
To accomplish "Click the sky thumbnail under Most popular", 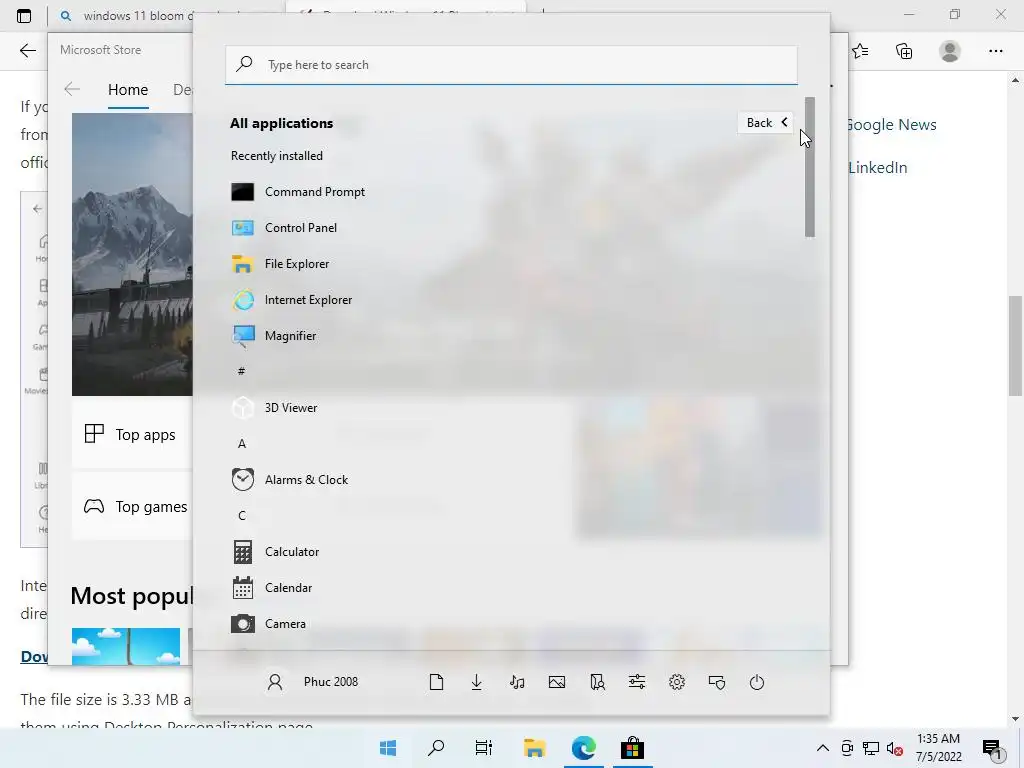I will click(x=125, y=646).
